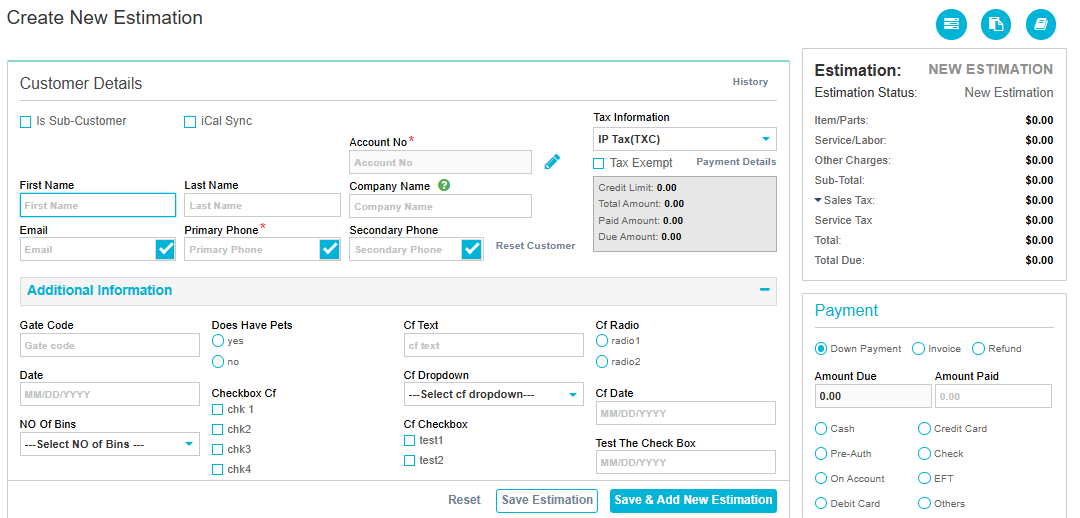Viewport: 1080px width, 518px height.
Task: Select the Invoice payment radio button
Action: (x=919, y=349)
